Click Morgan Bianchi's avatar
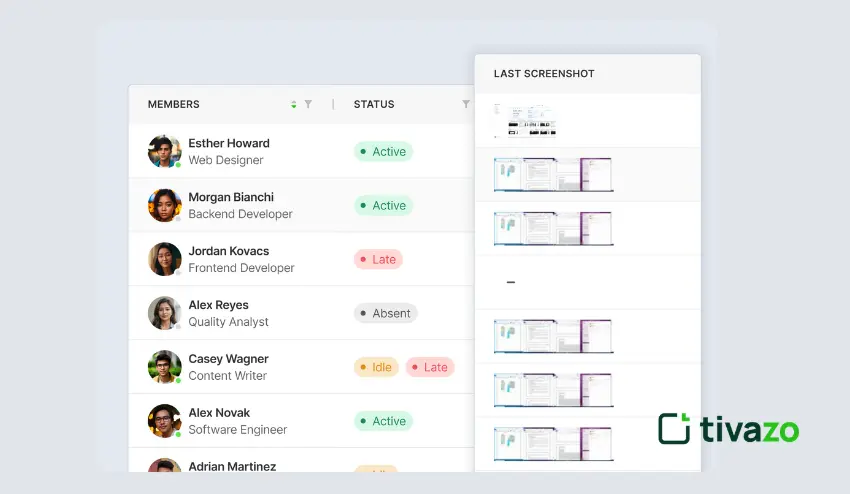Image resolution: width=850 pixels, height=494 pixels. click(x=164, y=205)
